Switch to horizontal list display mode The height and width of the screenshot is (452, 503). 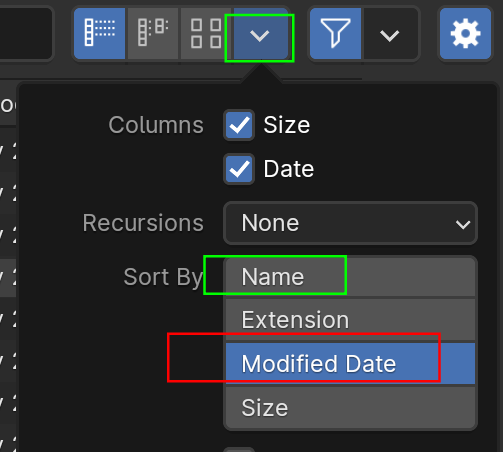(153, 33)
